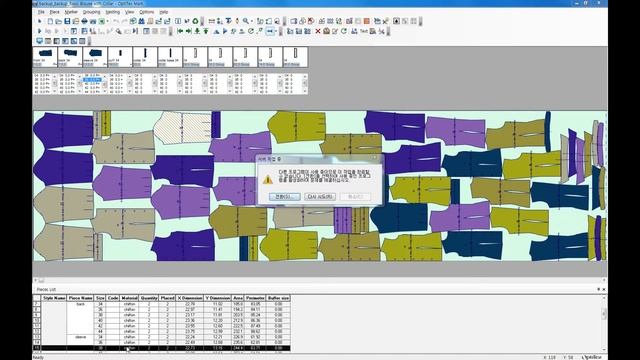Save the marker with the floppy disk icon

coord(67,21)
